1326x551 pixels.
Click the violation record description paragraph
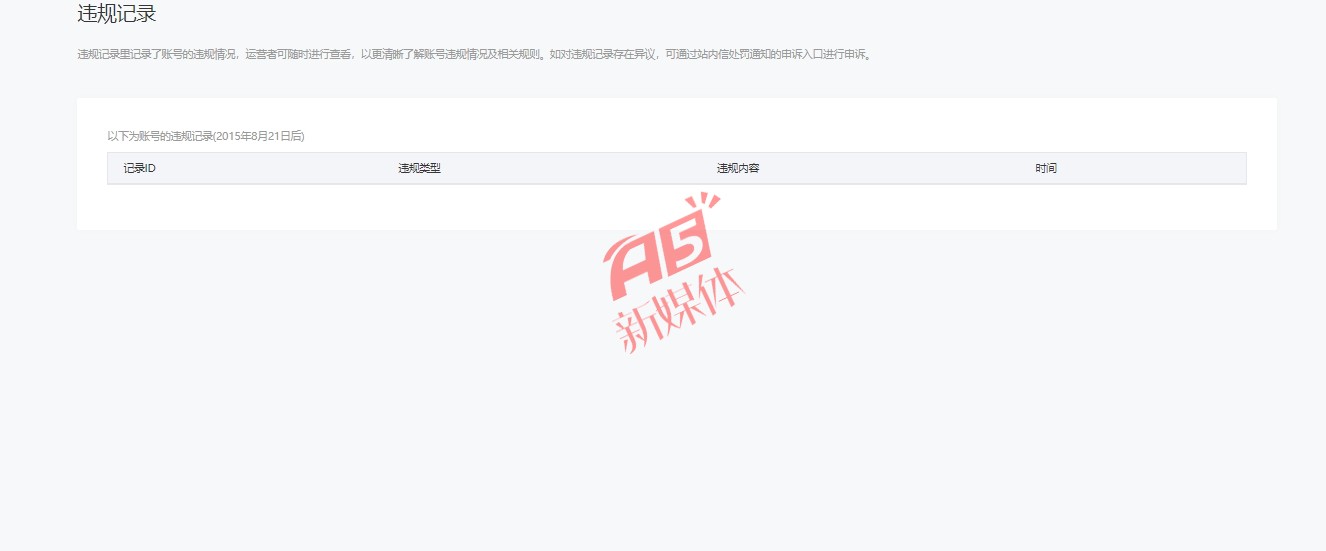pos(476,55)
